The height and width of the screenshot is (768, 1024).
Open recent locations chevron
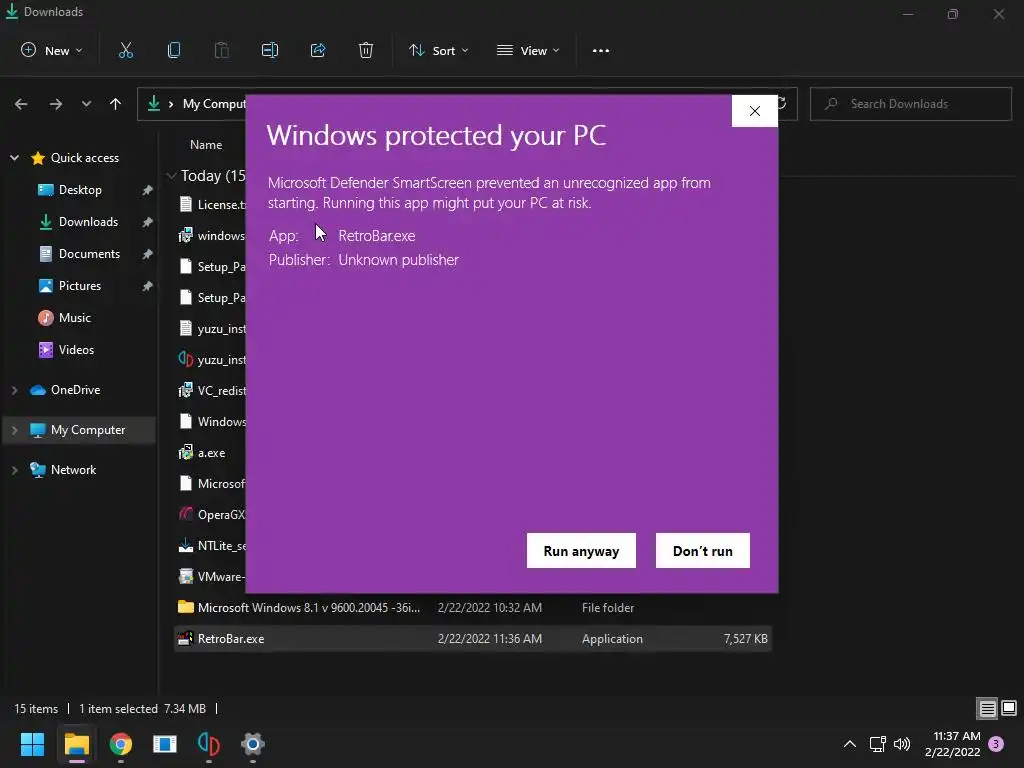tap(86, 104)
